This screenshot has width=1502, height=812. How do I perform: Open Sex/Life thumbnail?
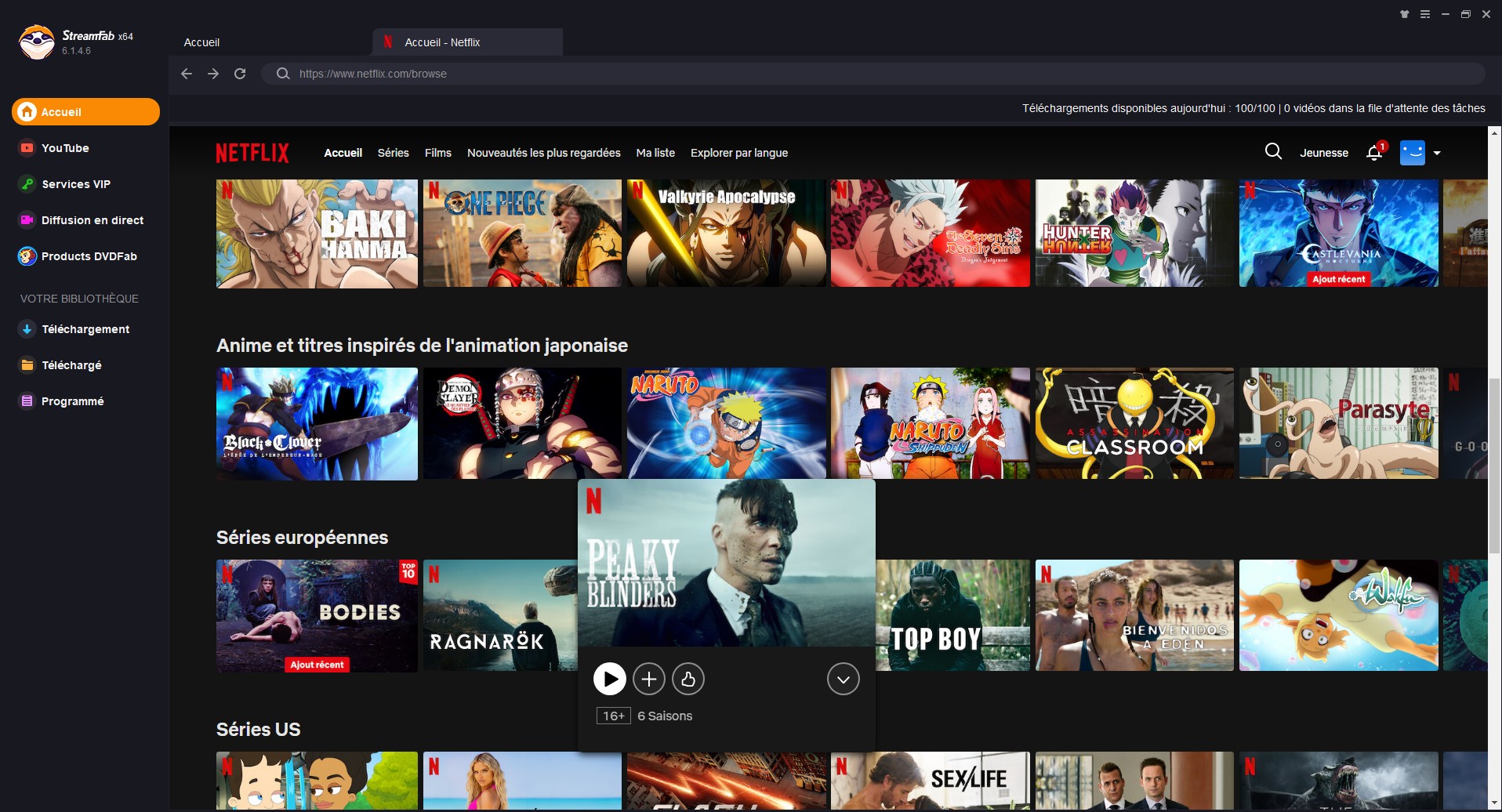(931, 781)
